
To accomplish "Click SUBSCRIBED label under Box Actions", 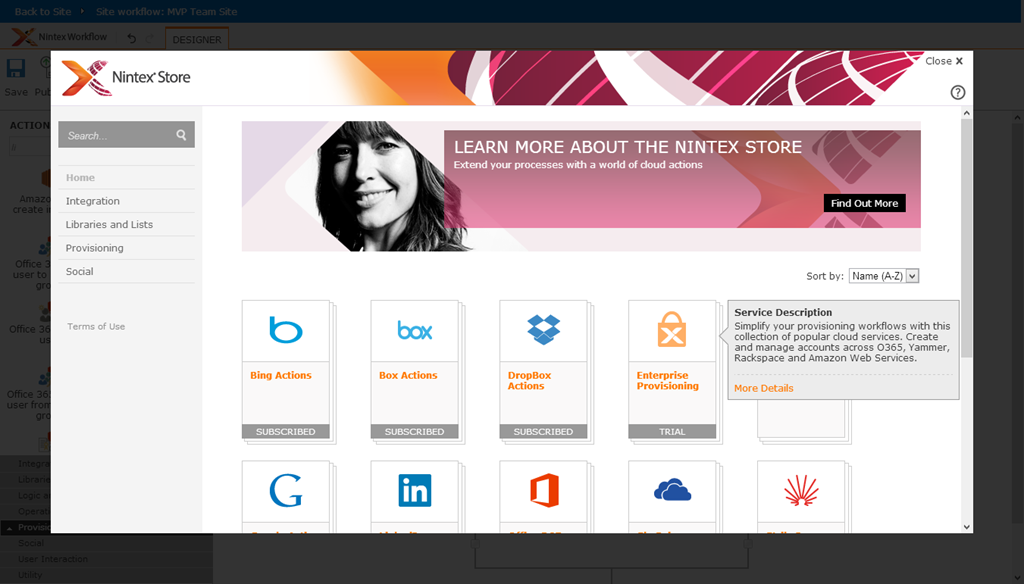I will (415, 432).
